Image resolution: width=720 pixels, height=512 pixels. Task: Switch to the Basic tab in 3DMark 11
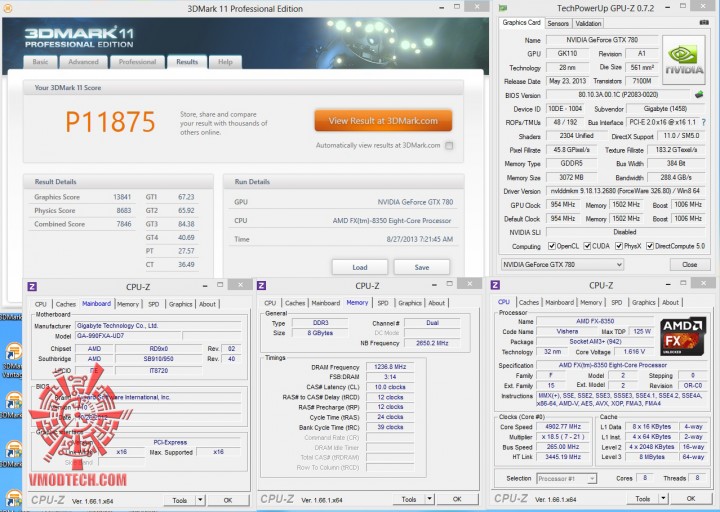[40, 62]
